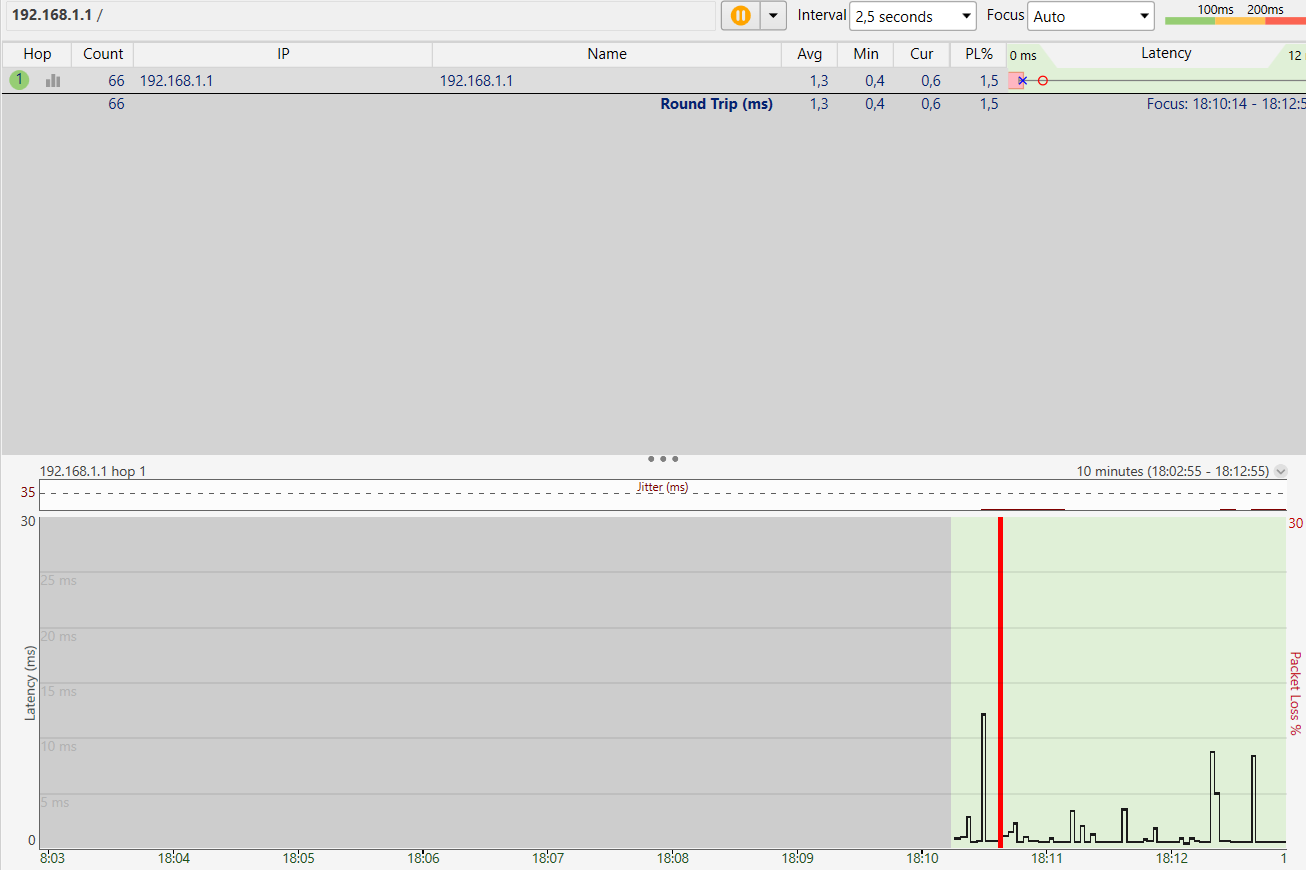Viewport: 1306px width, 870px height.
Task: Click the three-dot splitter handle between panes
Action: pyautogui.click(x=663, y=459)
